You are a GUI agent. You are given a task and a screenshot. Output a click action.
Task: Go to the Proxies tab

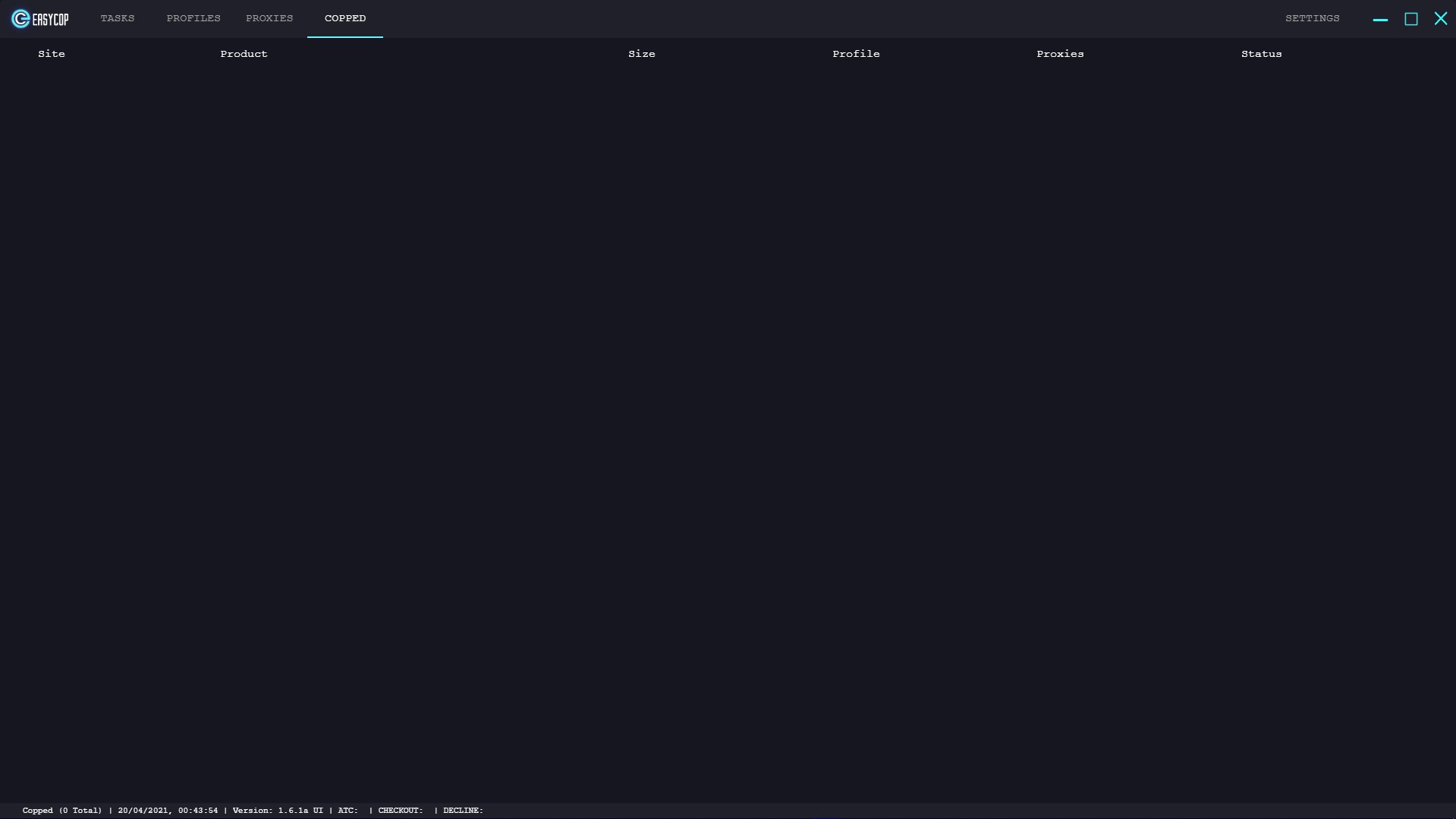pyautogui.click(x=269, y=18)
